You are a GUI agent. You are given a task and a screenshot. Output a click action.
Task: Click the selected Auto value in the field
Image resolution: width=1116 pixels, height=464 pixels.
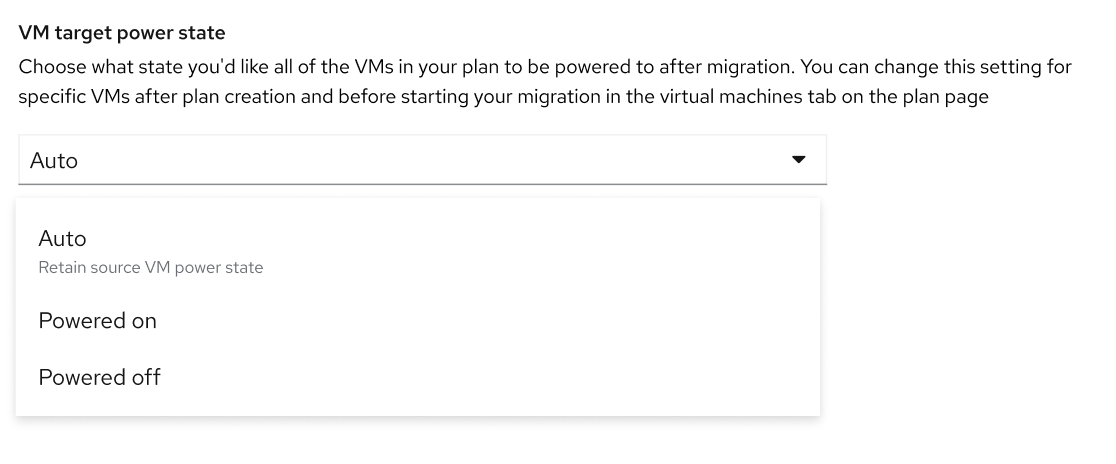54,161
